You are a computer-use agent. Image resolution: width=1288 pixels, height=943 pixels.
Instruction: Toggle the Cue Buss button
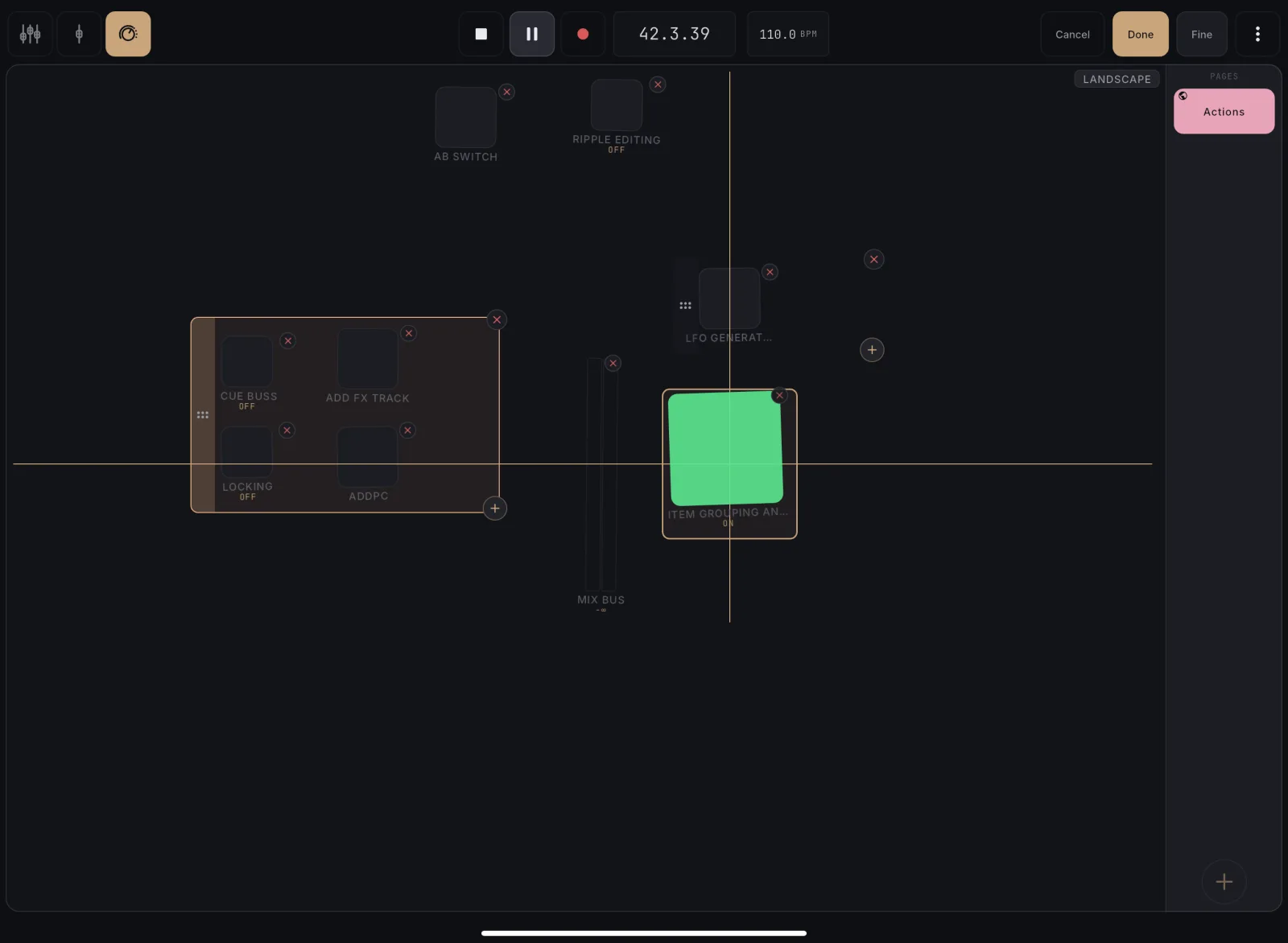[247, 362]
